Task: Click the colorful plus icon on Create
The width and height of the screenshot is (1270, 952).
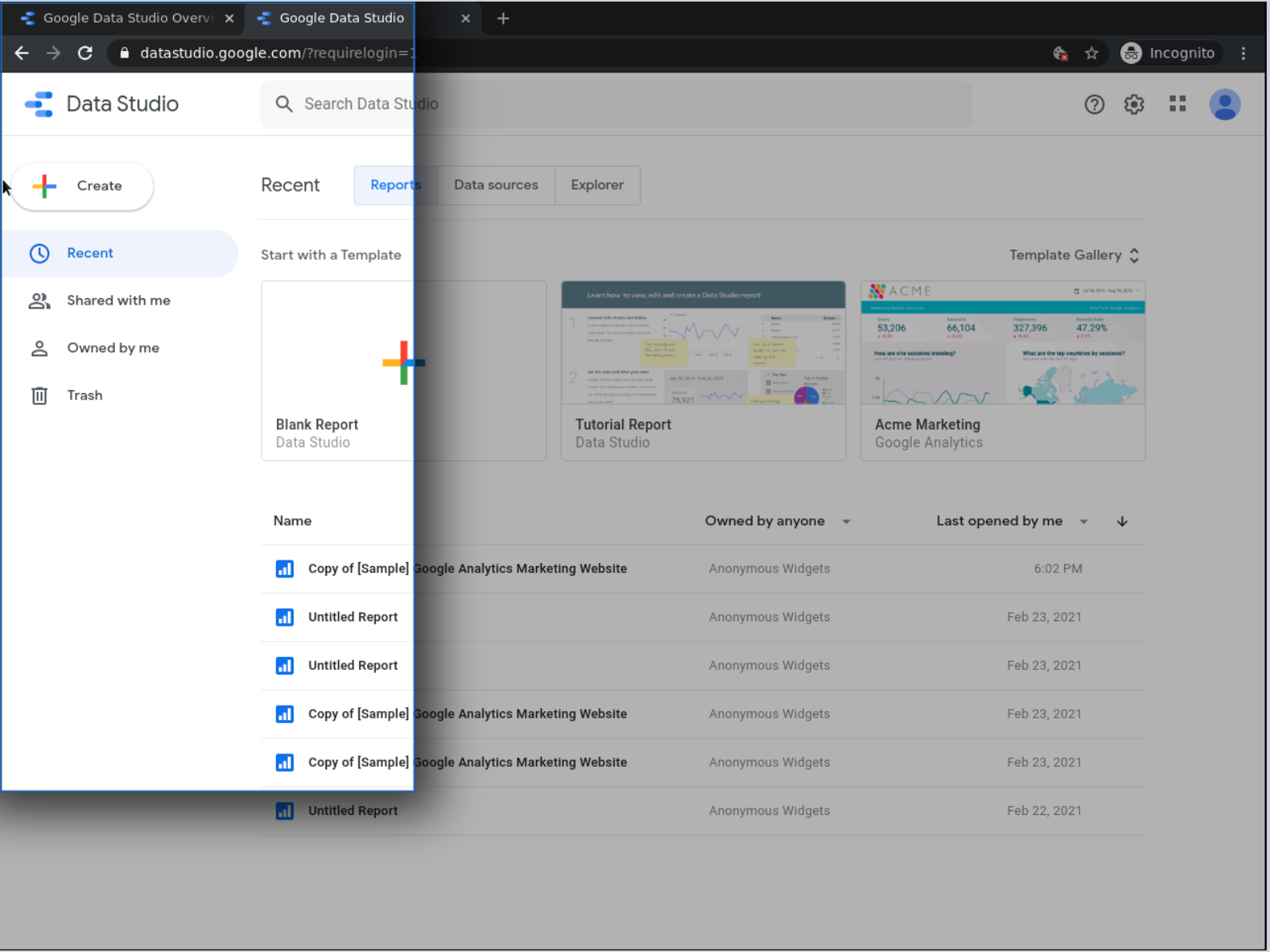Action: pos(45,186)
